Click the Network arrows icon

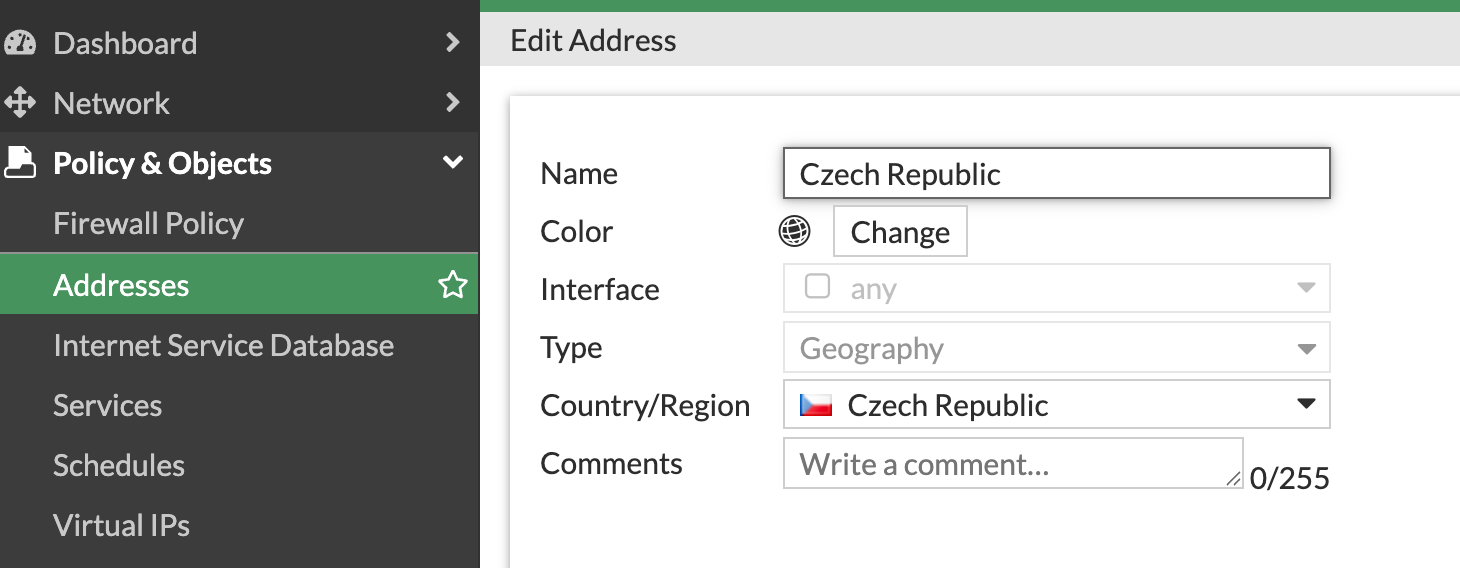click(x=20, y=103)
